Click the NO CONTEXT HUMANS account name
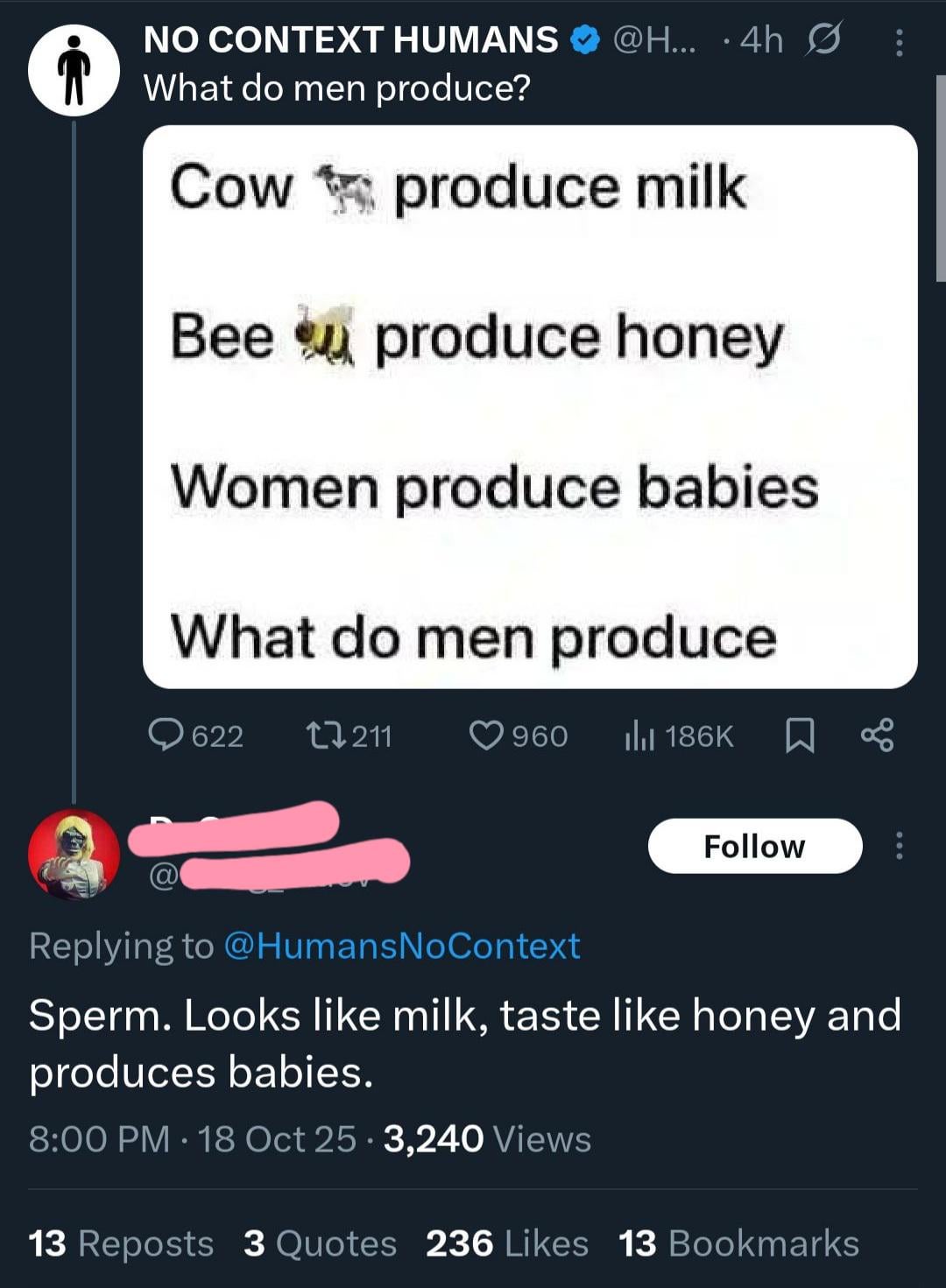The height and width of the screenshot is (1288, 946). [x=350, y=40]
